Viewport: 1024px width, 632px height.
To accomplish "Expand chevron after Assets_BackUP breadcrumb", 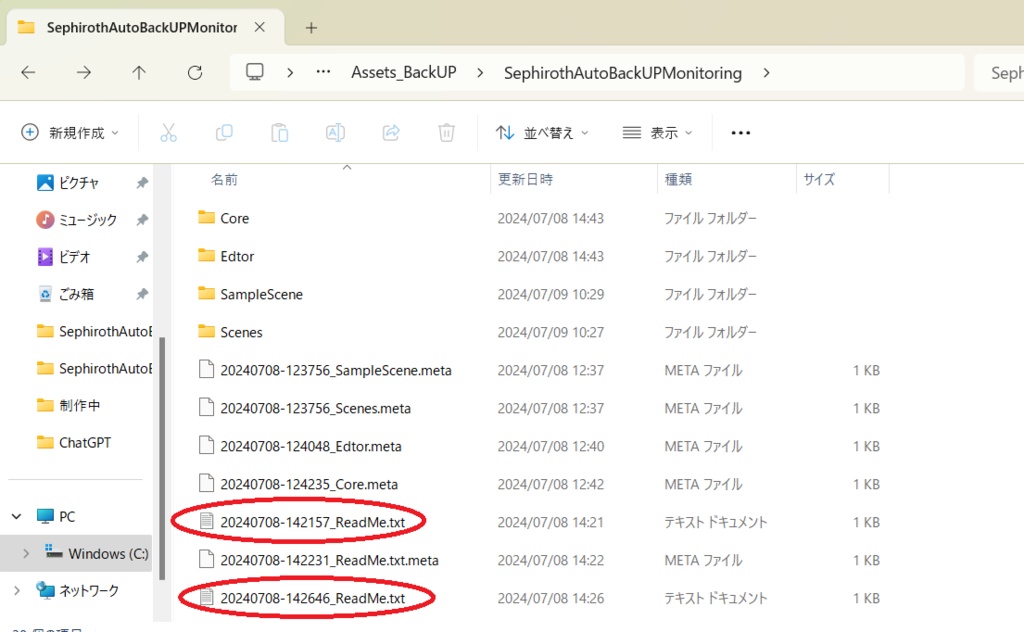I will (480, 72).
